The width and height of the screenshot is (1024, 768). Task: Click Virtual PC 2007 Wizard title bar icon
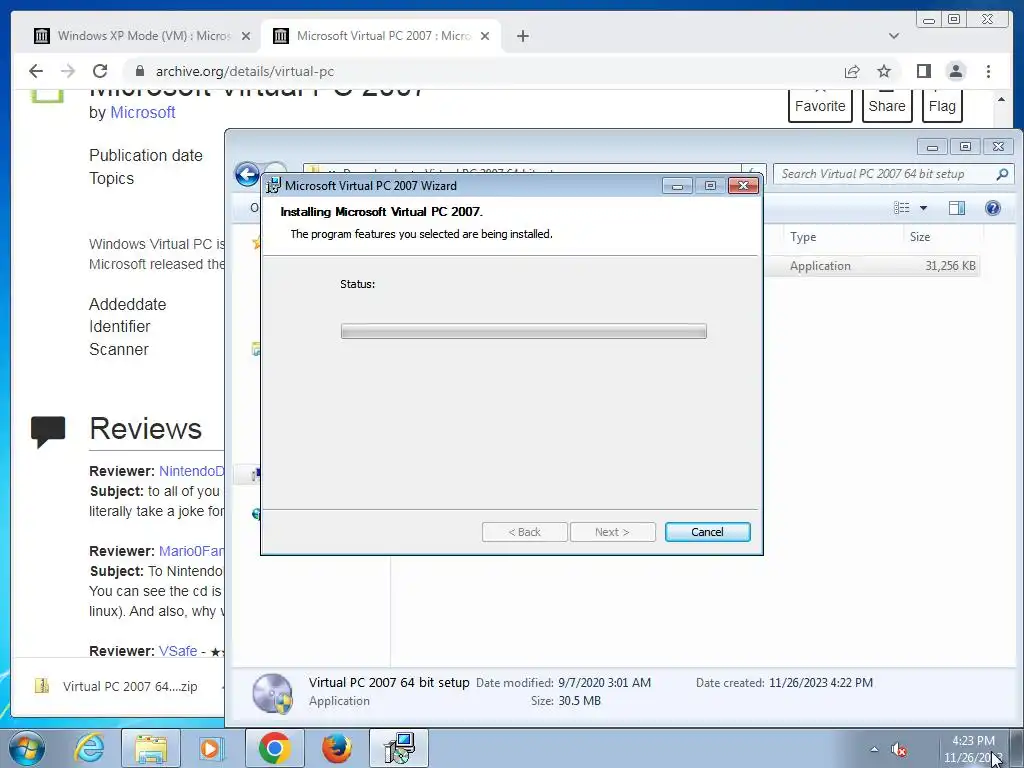click(x=273, y=185)
